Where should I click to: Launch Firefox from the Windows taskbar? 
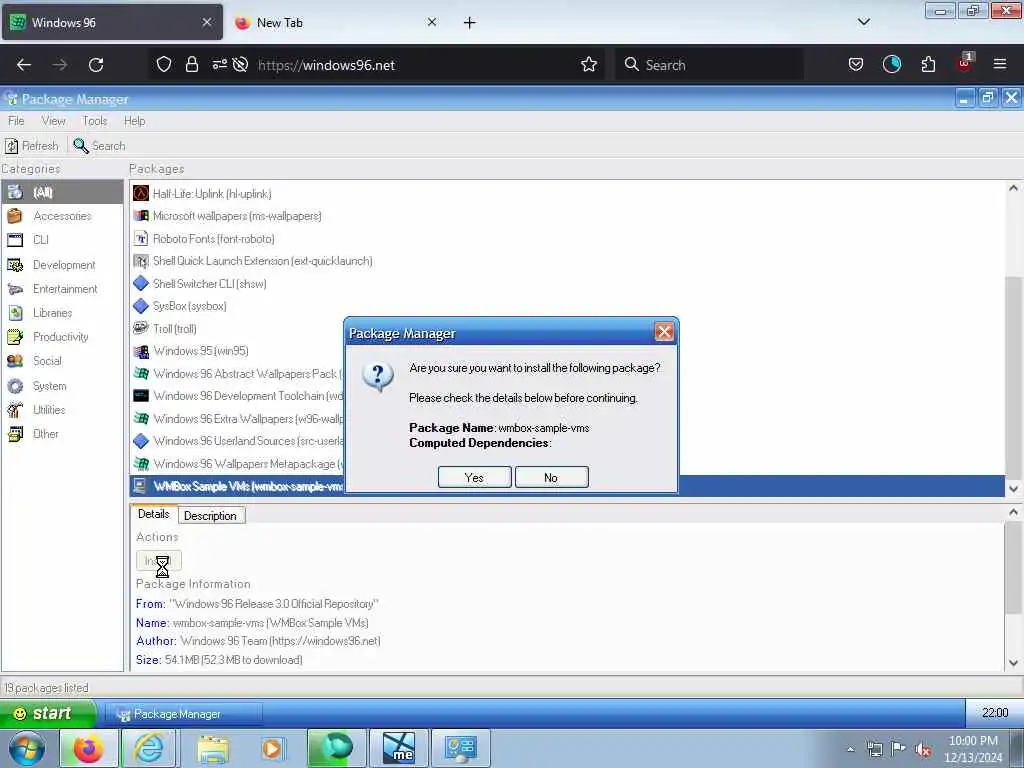(89, 749)
